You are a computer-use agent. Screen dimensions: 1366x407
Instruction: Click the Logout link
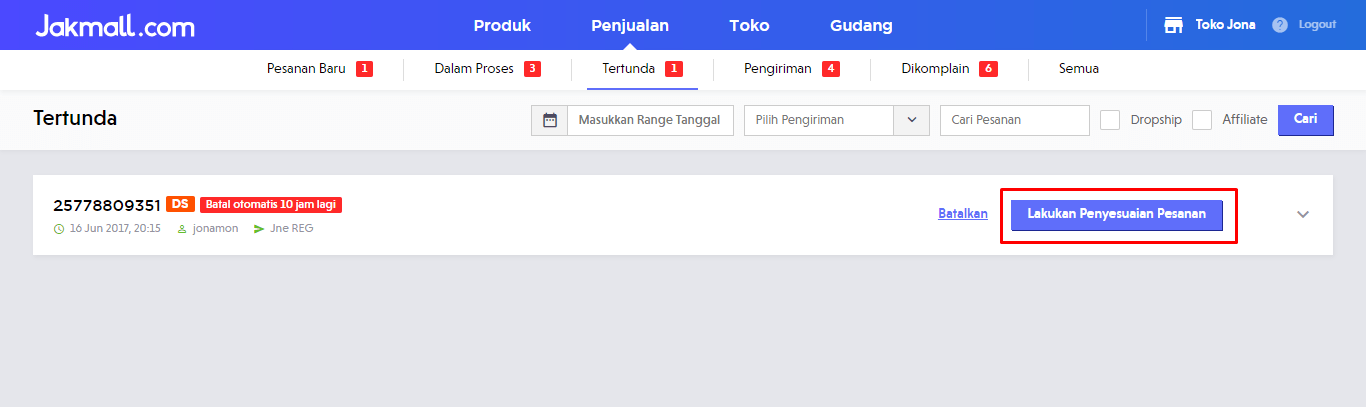[1317, 25]
